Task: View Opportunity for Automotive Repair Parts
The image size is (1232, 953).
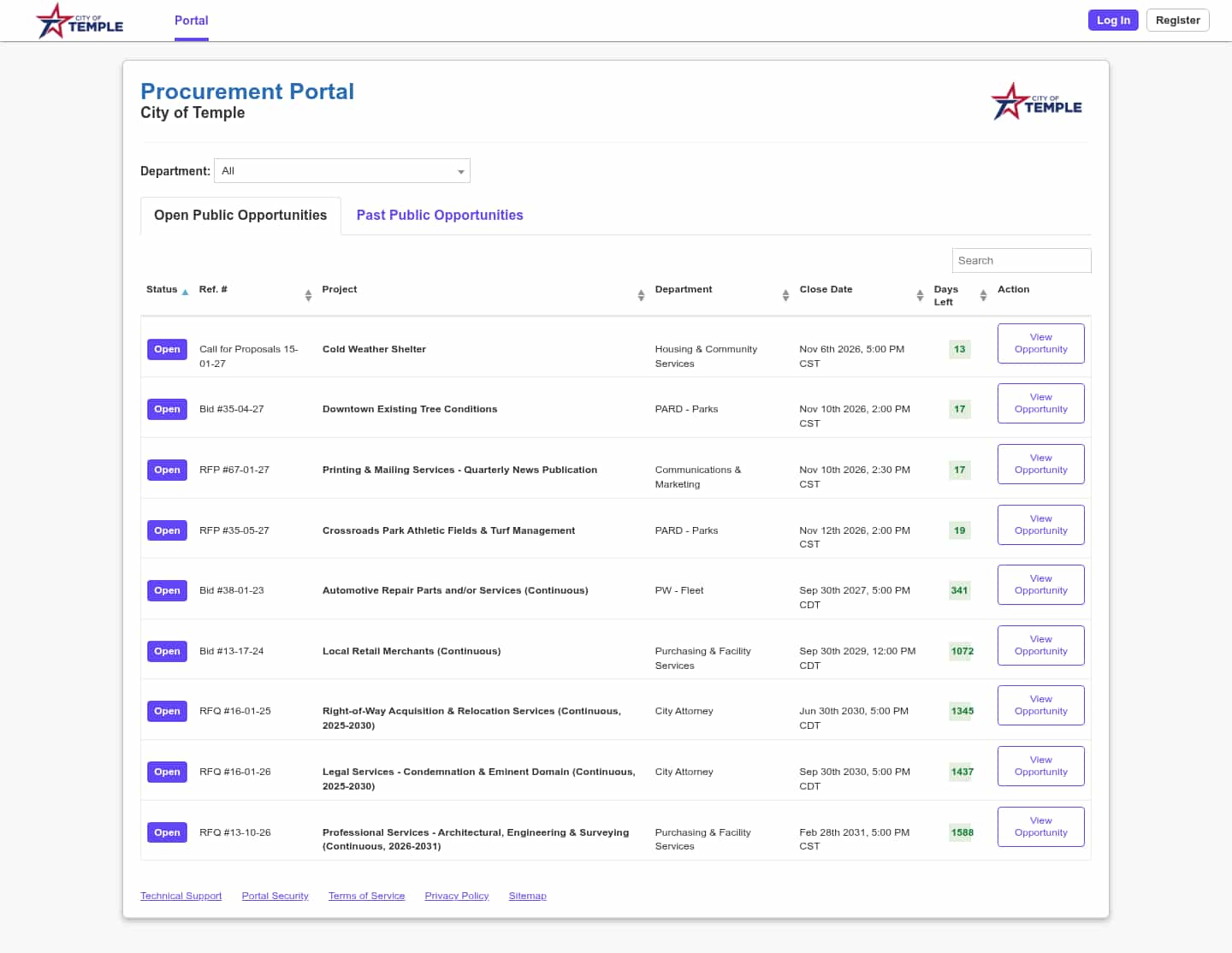Action: (x=1041, y=584)
